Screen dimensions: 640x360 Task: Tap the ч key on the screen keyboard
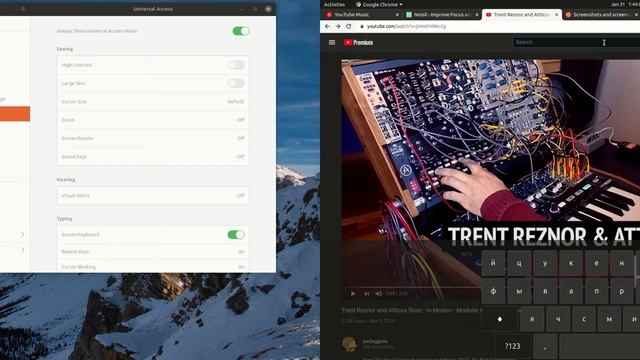click(558, 319)
